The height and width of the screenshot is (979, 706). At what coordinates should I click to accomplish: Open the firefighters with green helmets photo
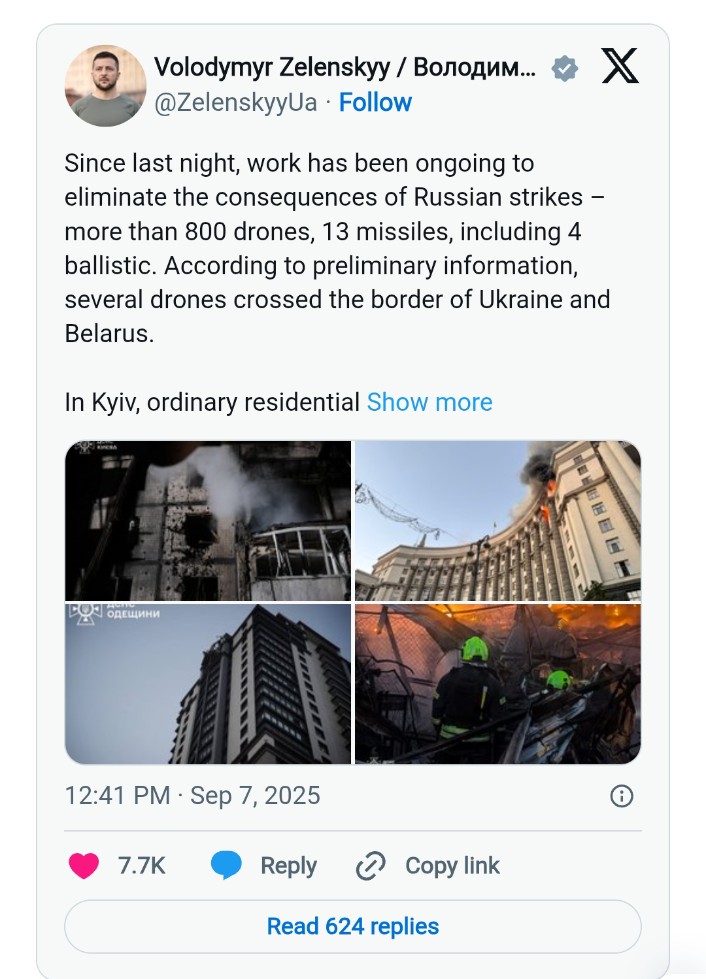(x=498, y=684)
